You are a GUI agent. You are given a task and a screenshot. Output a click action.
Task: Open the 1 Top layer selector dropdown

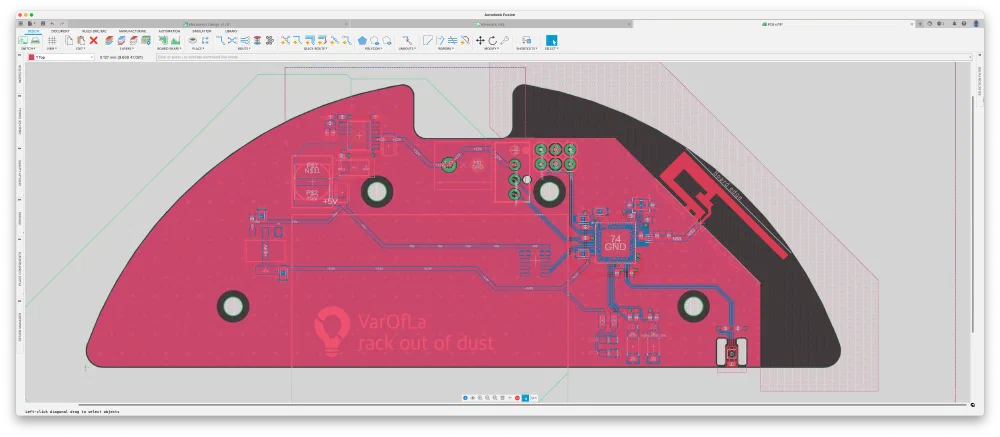(61, 57)
